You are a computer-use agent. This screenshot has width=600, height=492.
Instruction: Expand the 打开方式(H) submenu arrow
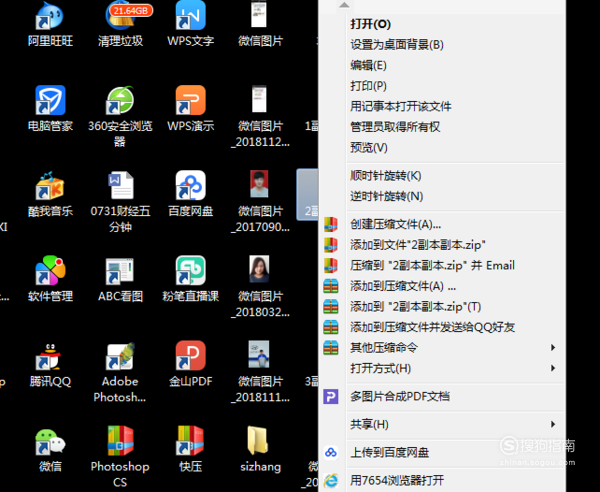pos(553,368)
